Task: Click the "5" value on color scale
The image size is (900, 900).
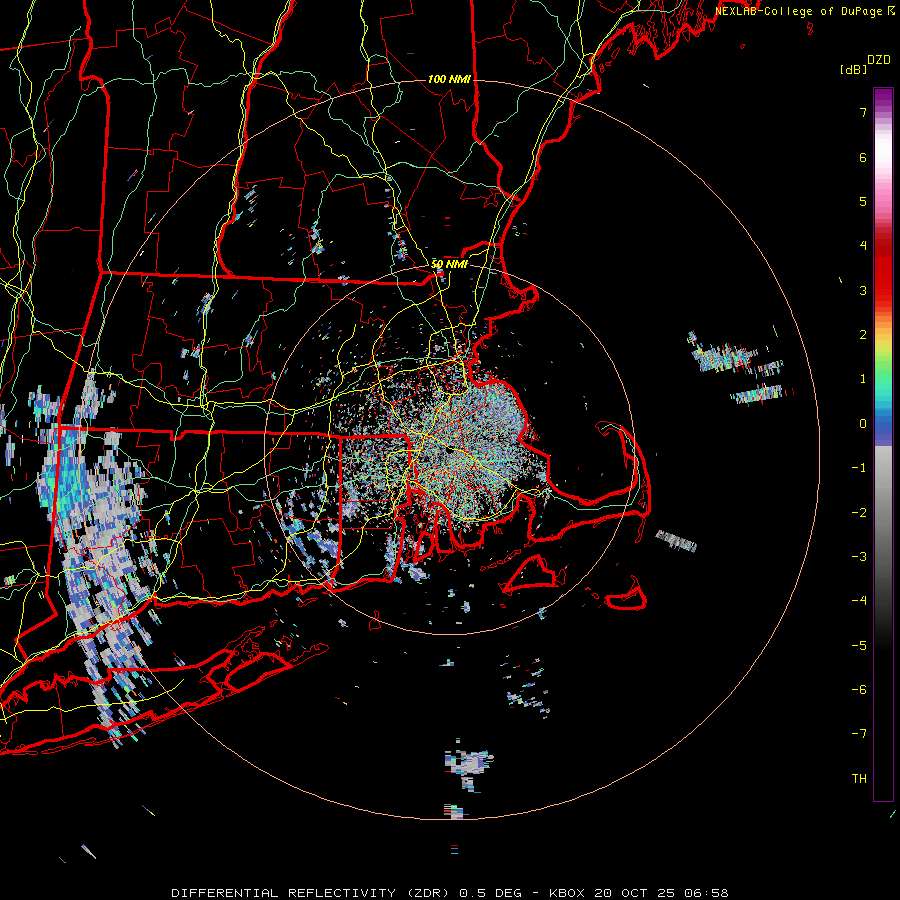Action: pos(863,201)
